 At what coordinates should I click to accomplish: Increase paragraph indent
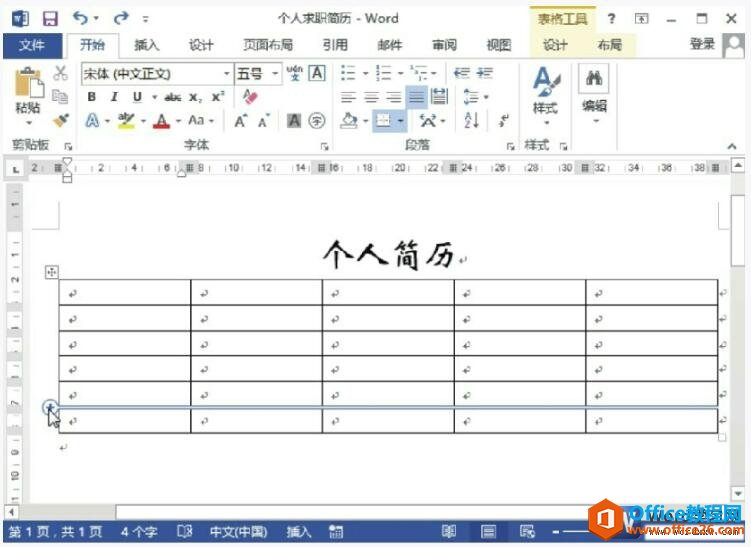point(485,73)
